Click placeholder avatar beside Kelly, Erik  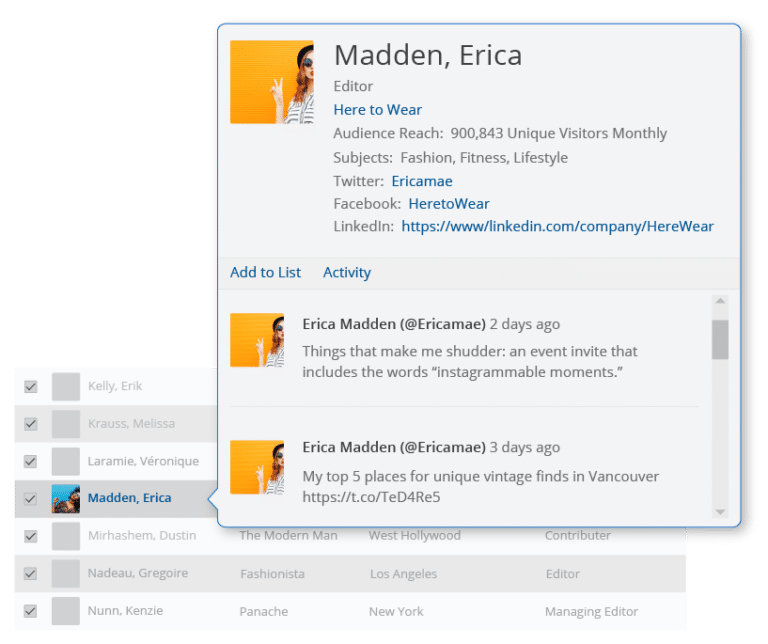click(66, 387)
